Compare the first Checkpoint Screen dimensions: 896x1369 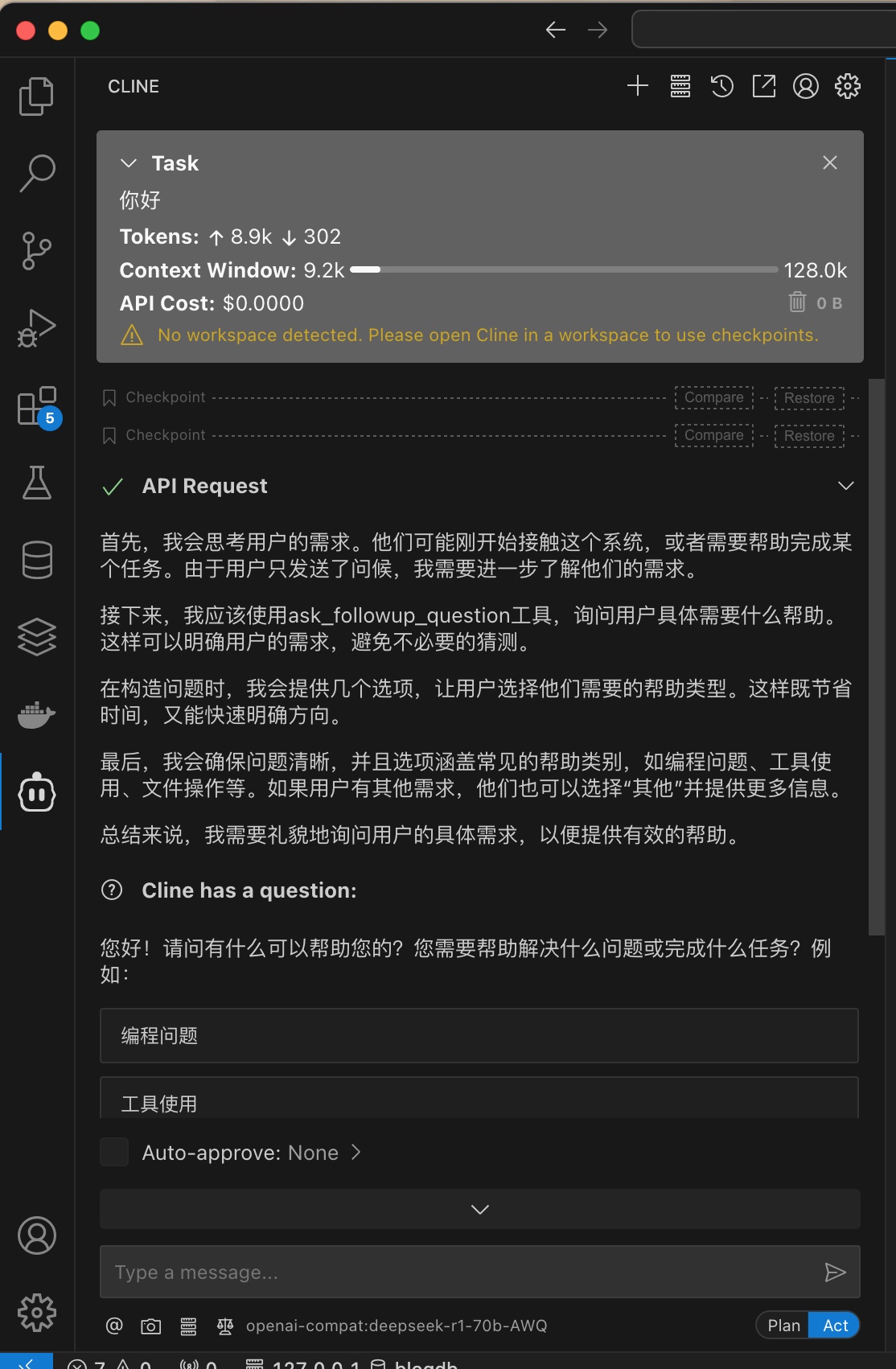[x=714, y=397]
